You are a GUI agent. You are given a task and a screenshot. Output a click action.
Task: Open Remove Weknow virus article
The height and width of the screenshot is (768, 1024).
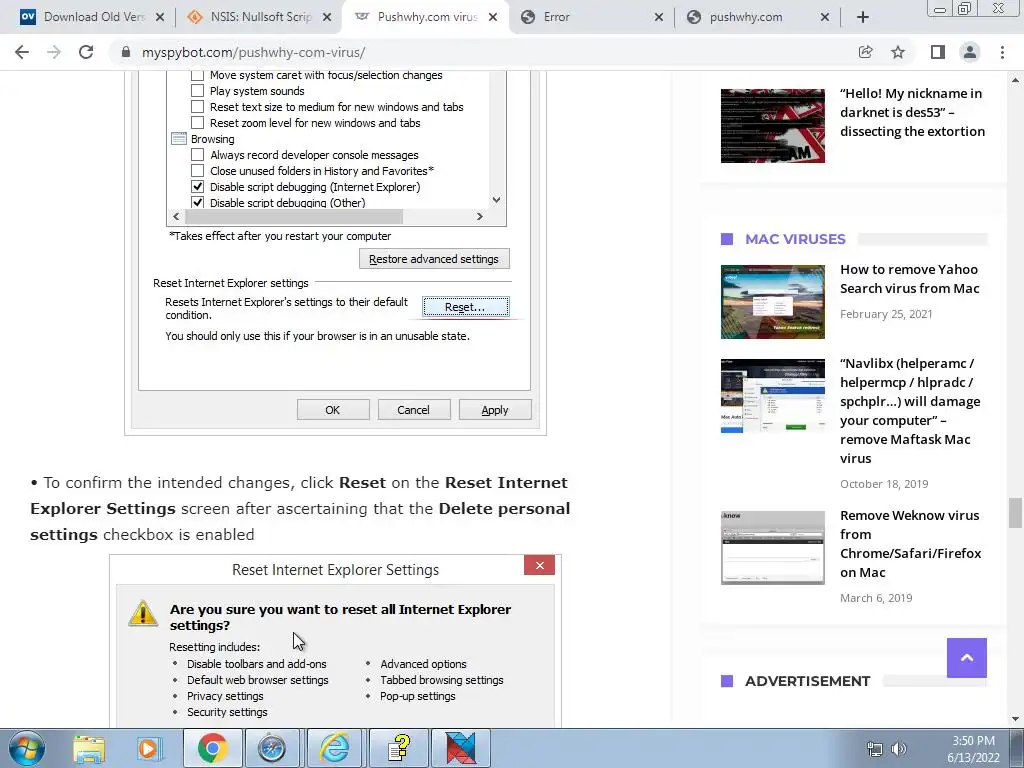tap(910, 543)
